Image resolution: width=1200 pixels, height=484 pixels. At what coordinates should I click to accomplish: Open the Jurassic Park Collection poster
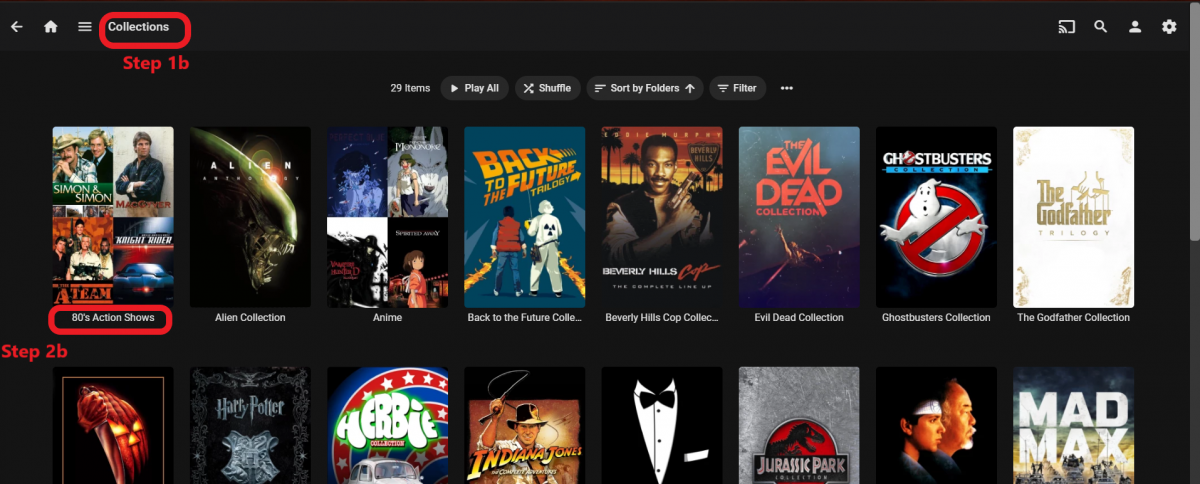point(799,425)
